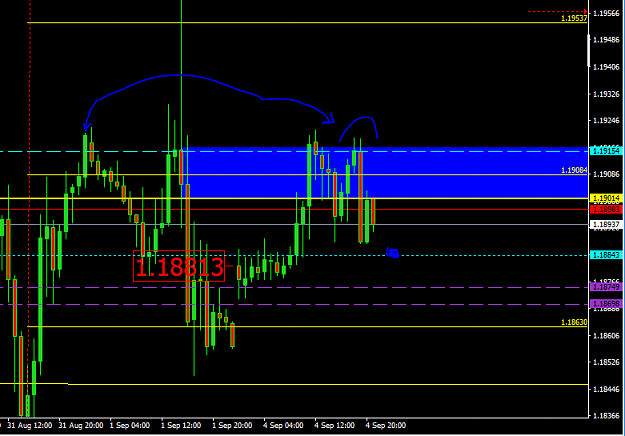The image size is (625, 436).
Task: Select the blue shaded rectangle zone
Action: tap(385, 173)
